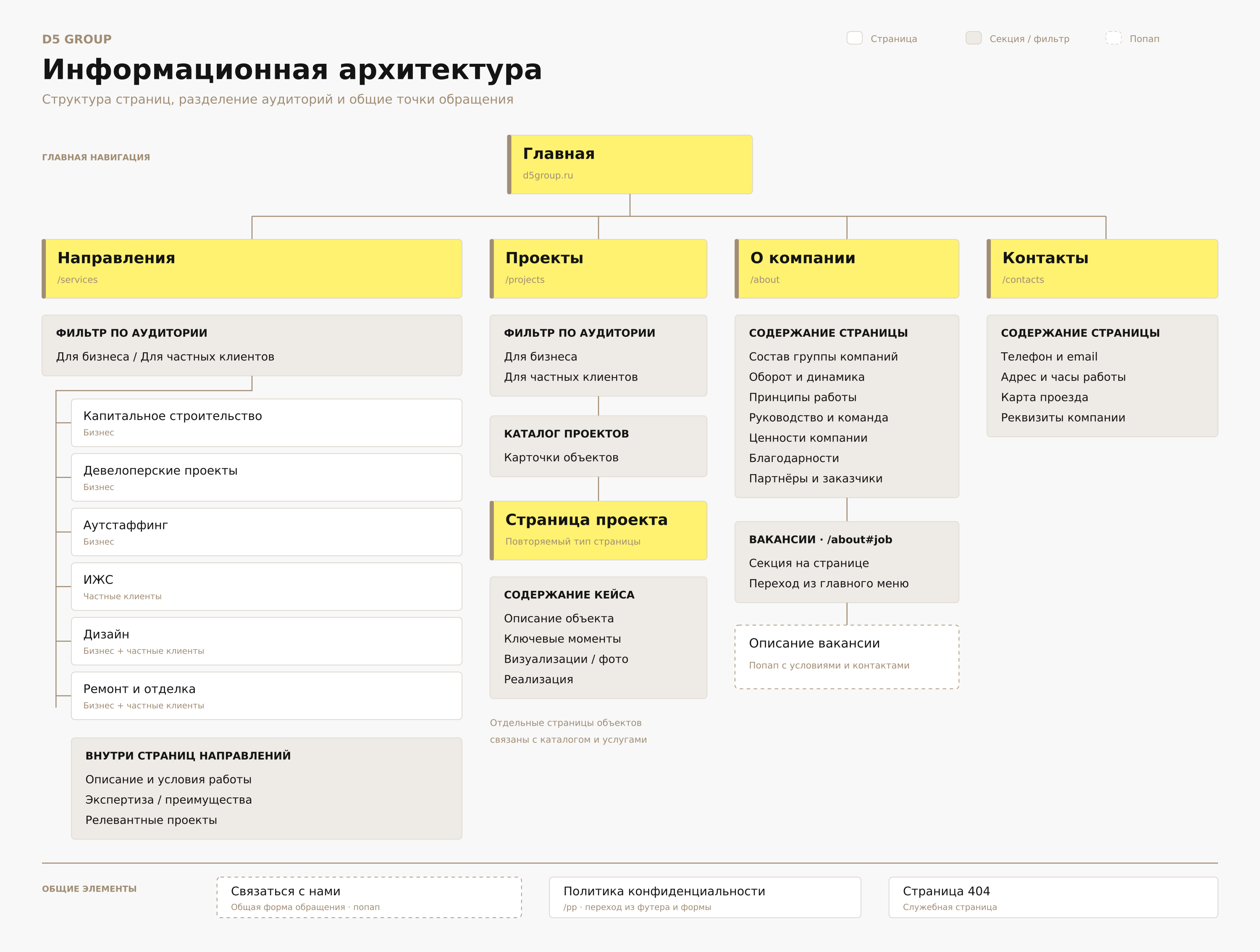Click 'Благодарности' line
Image resolution: width=1260 pixels, height=952 pixels.
(794, 458)
